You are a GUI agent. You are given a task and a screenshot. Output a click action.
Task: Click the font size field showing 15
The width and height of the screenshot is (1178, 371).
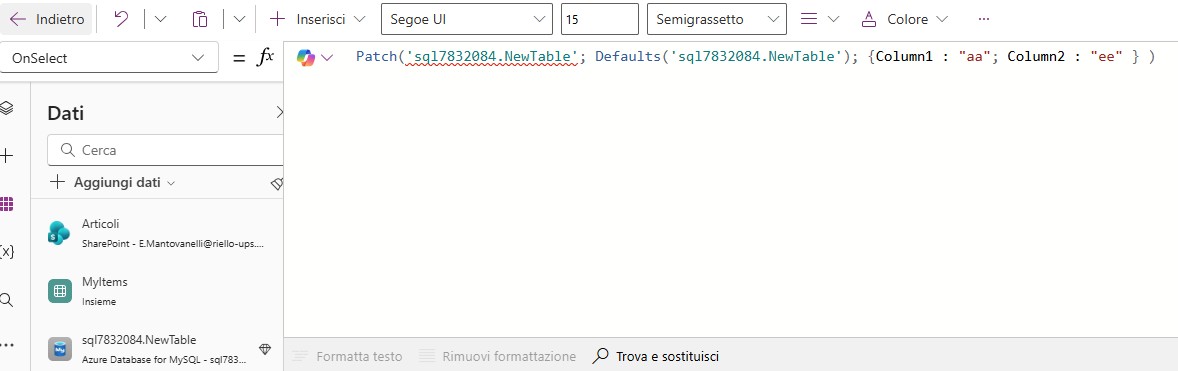point(600,20)
